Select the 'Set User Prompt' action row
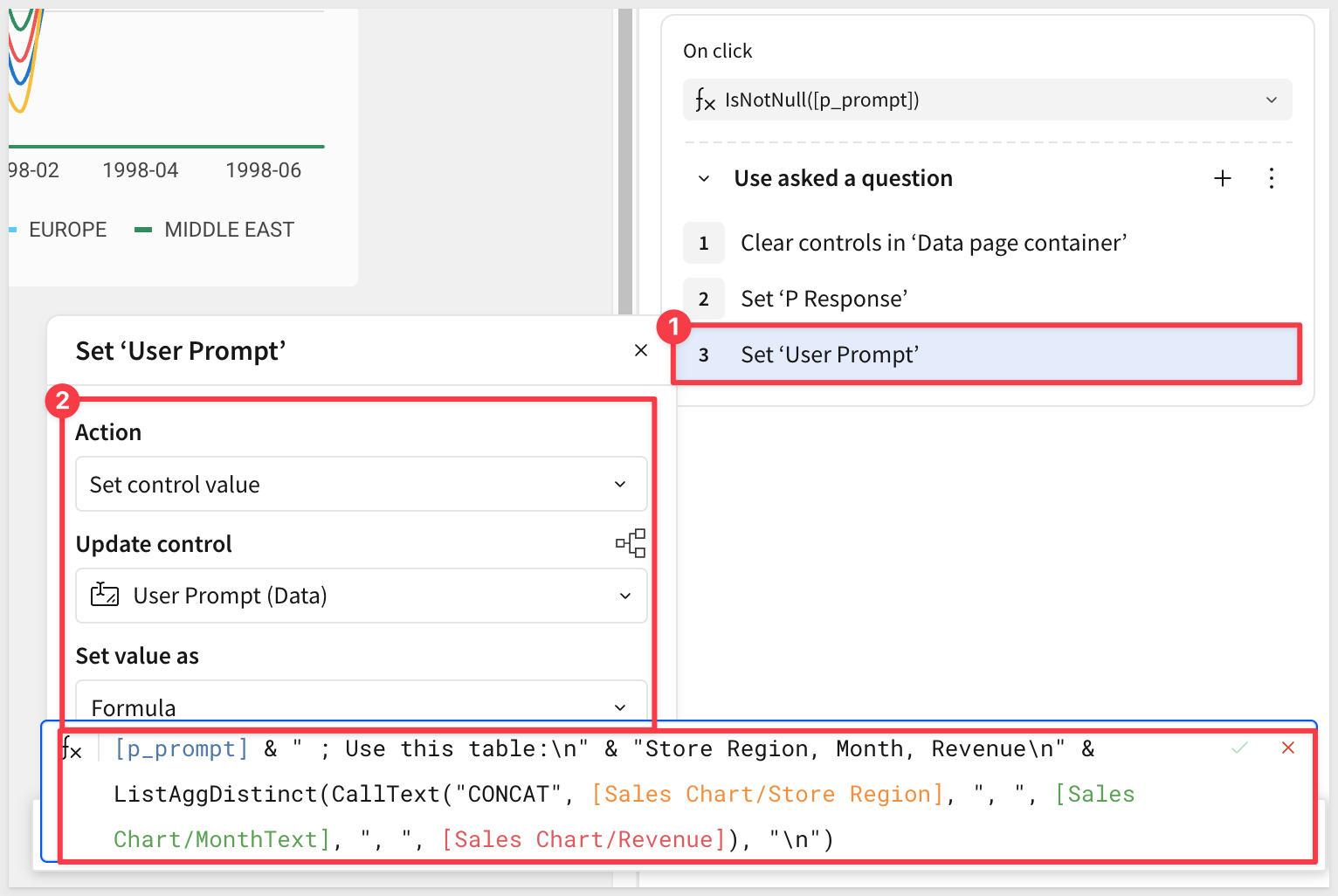The height and width of the screenshot is (896, 1338). 985,355
